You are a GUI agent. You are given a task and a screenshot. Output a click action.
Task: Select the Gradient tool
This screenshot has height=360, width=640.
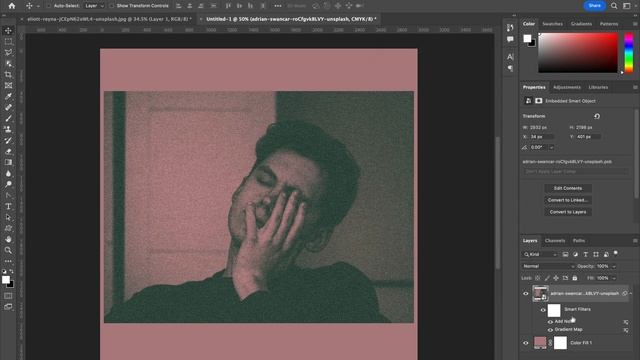[8, 162]
